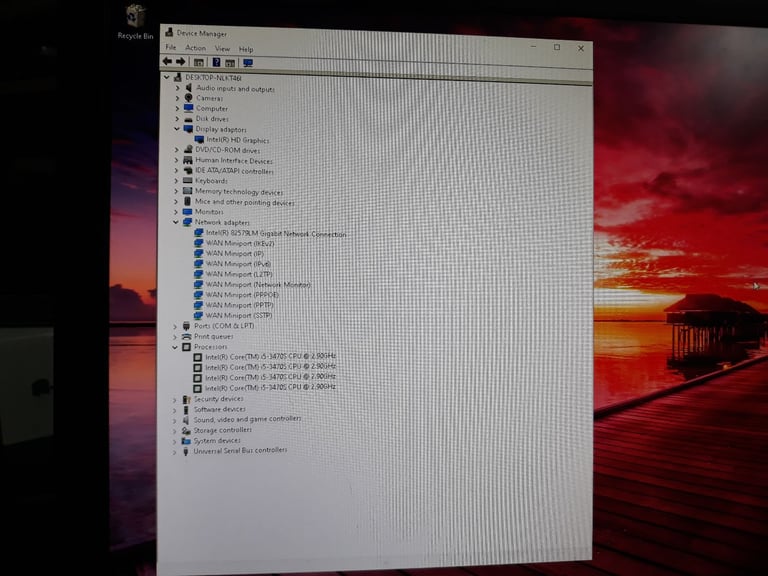The image size is (768, 576).
Task: Click the Print queues printer icon
Action: pos(186,336)
